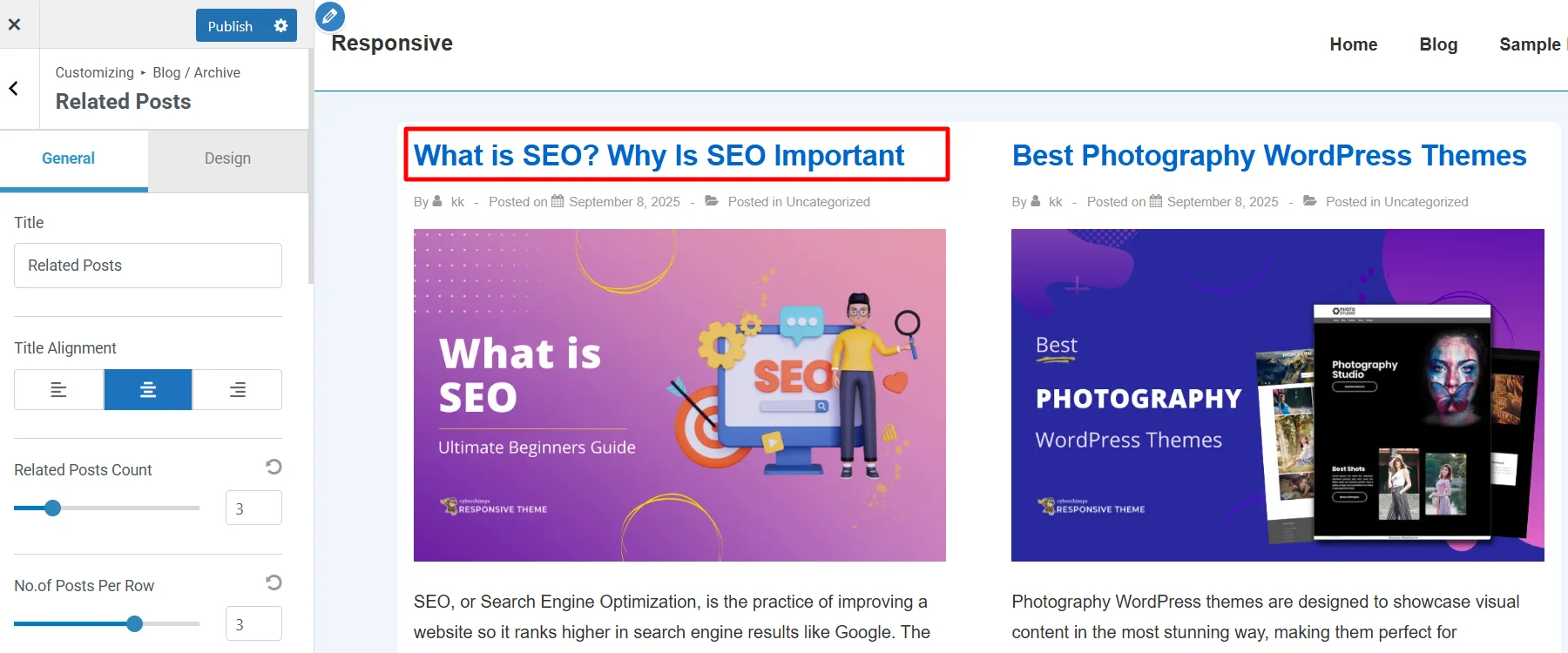The image size is (1568, 653).
Task: Click the Publish button
Action: [x=230, y=25]
